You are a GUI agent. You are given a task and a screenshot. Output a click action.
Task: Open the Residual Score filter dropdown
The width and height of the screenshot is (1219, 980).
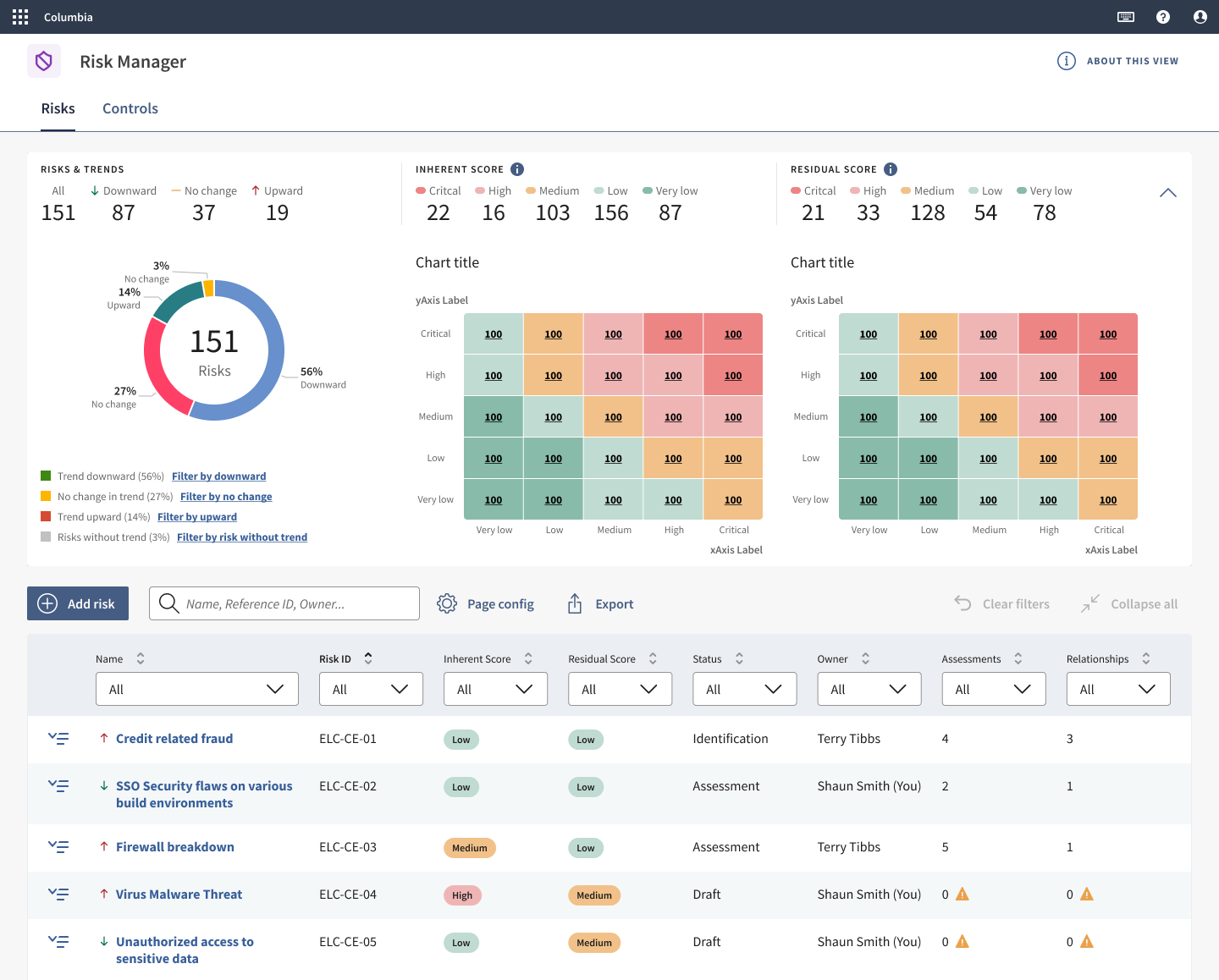621,689
